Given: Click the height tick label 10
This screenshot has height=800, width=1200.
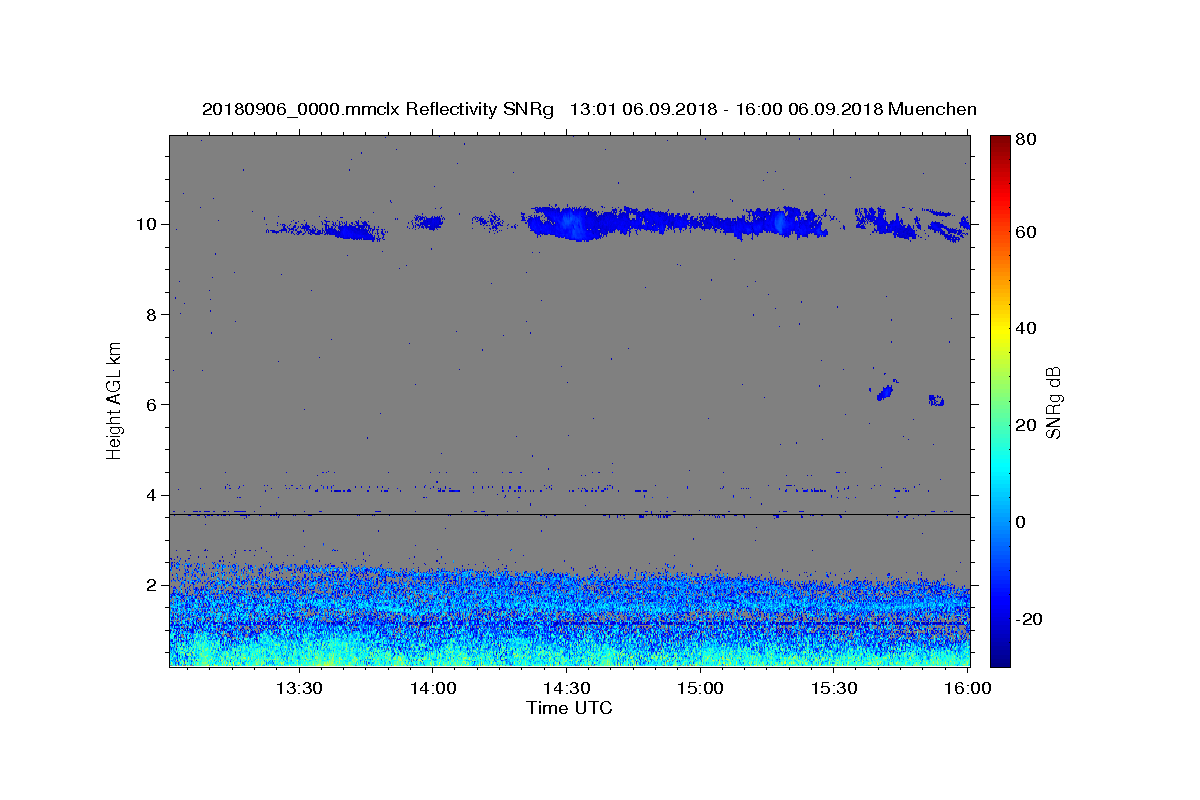Looking at the screenshot, I should click(x=146, y=224).
